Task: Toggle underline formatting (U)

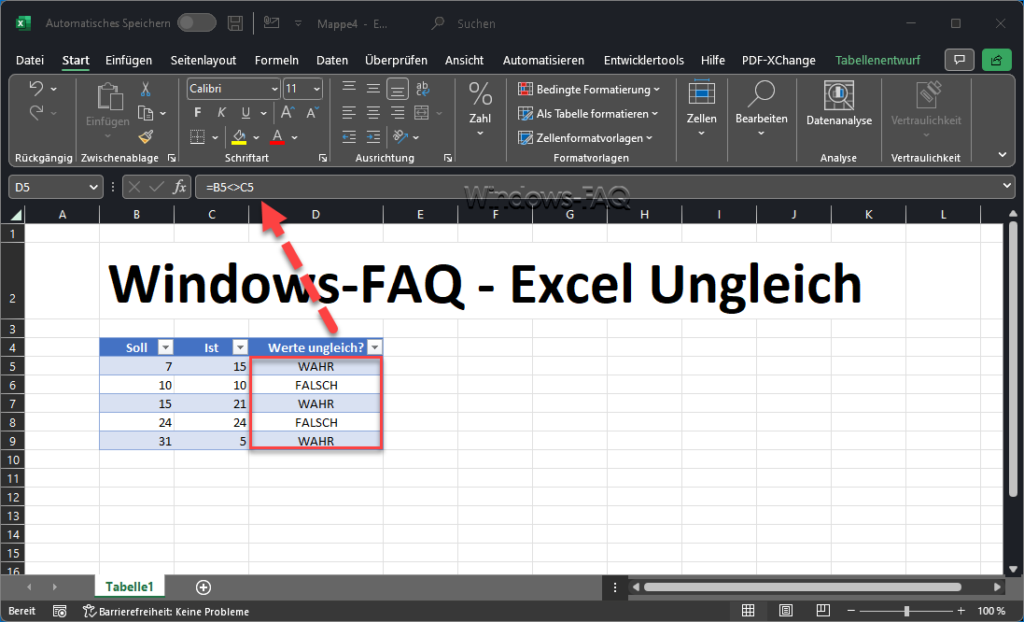Action: click(x=246, y=113)
